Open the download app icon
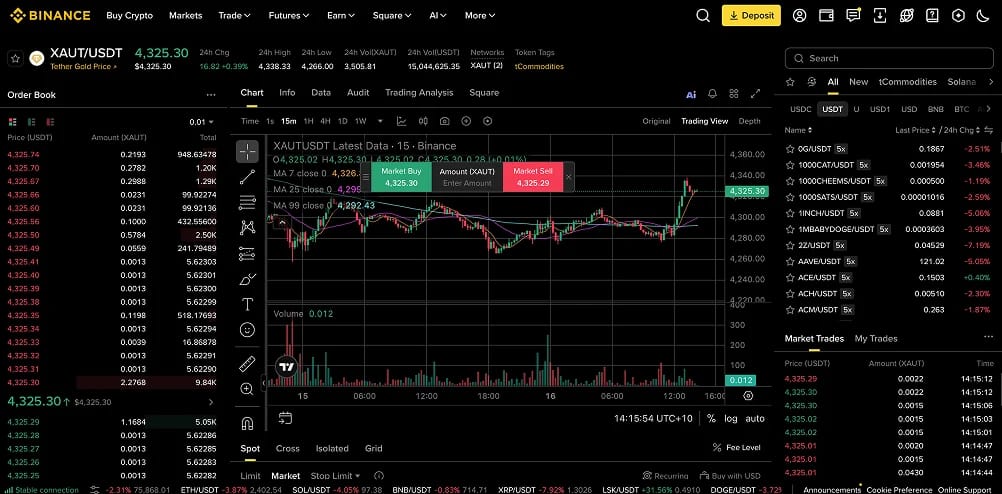 pos(880,16)
